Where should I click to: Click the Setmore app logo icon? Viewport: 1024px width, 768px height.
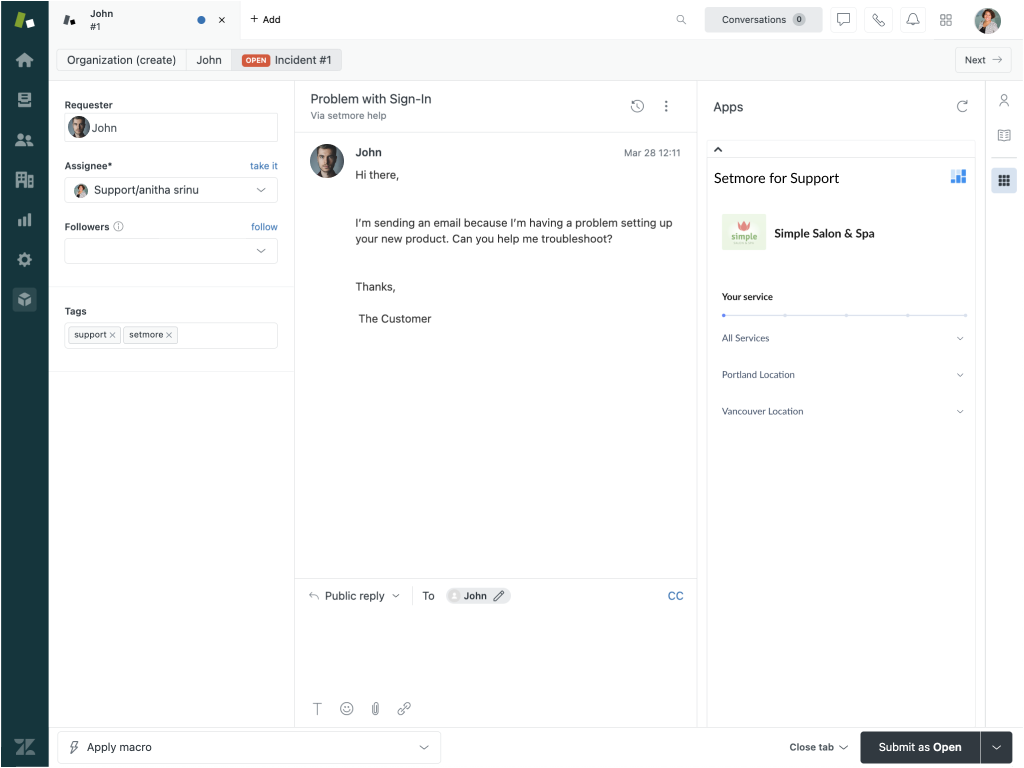coord(958,176)
